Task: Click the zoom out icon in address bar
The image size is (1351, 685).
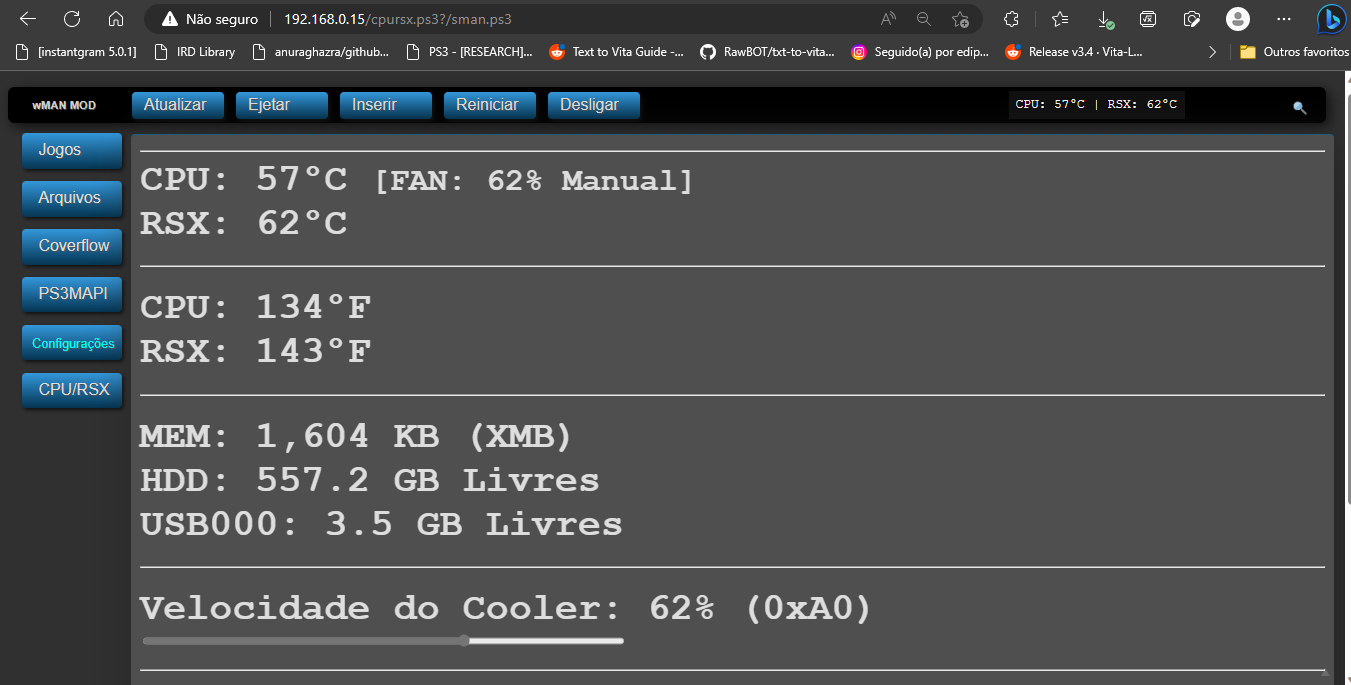Action: coord(923,18)
